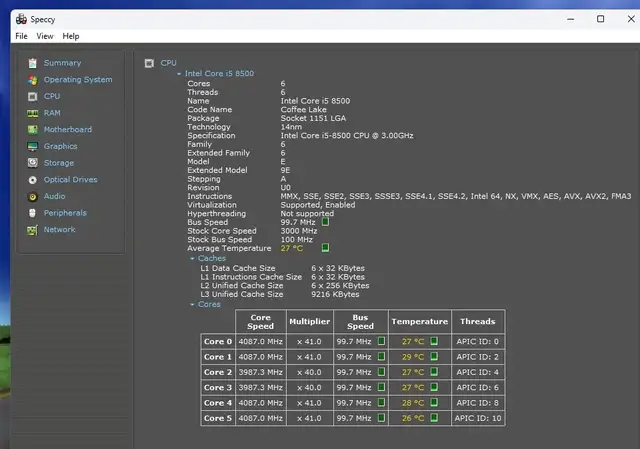The width and height of the screenshot is (640, 449).
Task: Click the green tray icon beside Average Temperature
Action: [325, 248]
